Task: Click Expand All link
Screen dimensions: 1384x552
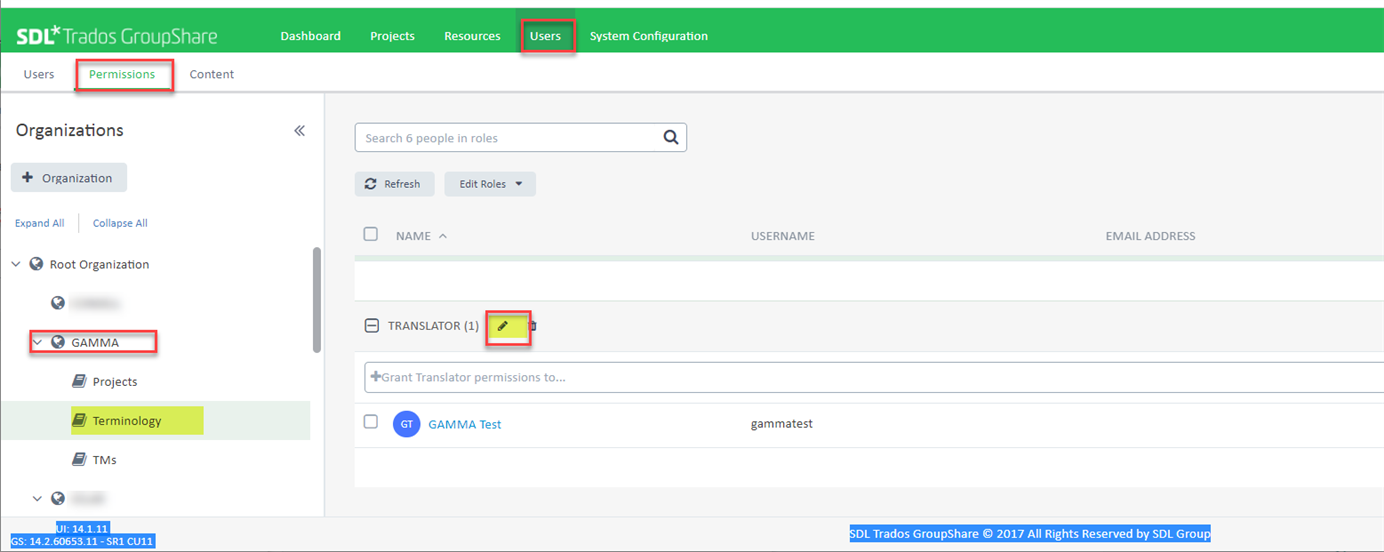Action: [39, 223]
